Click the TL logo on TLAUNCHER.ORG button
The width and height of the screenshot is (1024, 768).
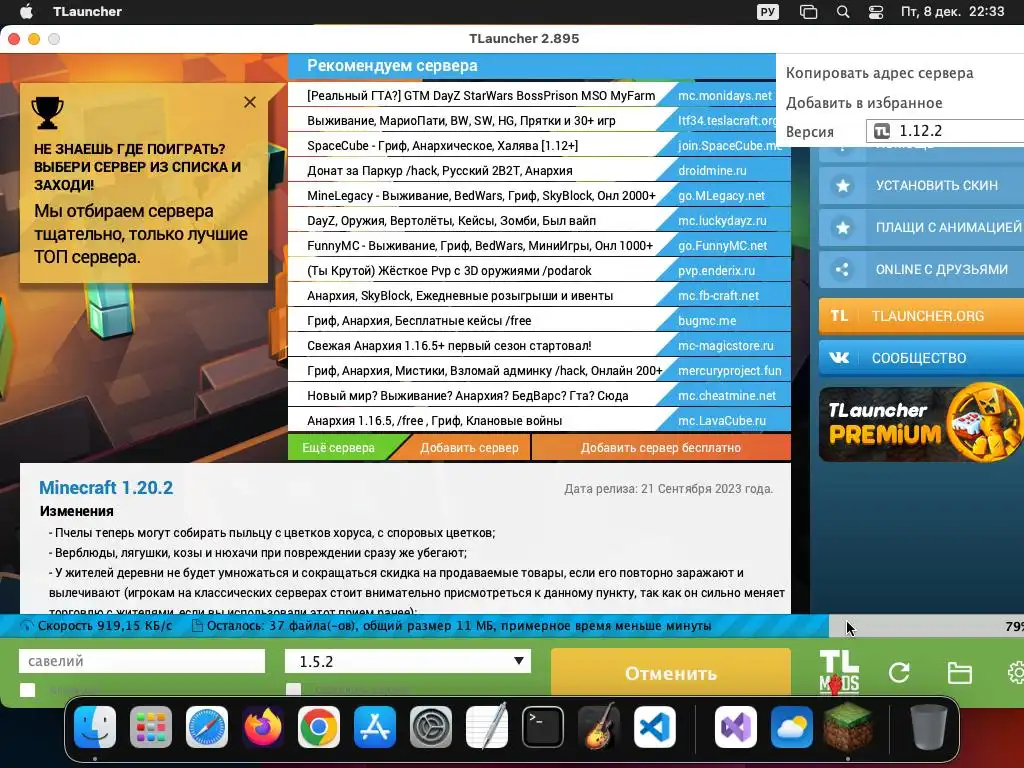pyautogui.click(x=839, y=316)
